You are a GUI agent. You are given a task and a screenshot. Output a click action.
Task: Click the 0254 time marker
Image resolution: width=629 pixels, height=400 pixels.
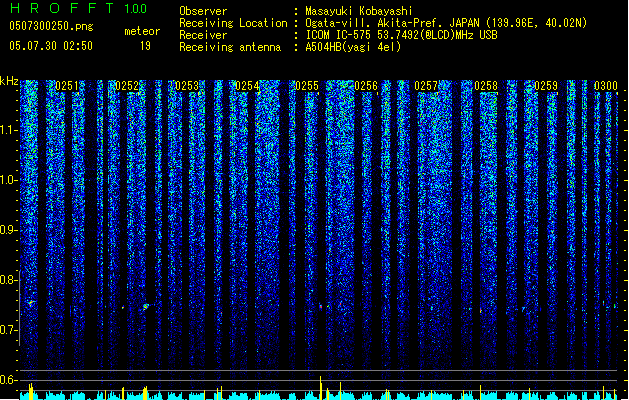click(x=247, y=86)
